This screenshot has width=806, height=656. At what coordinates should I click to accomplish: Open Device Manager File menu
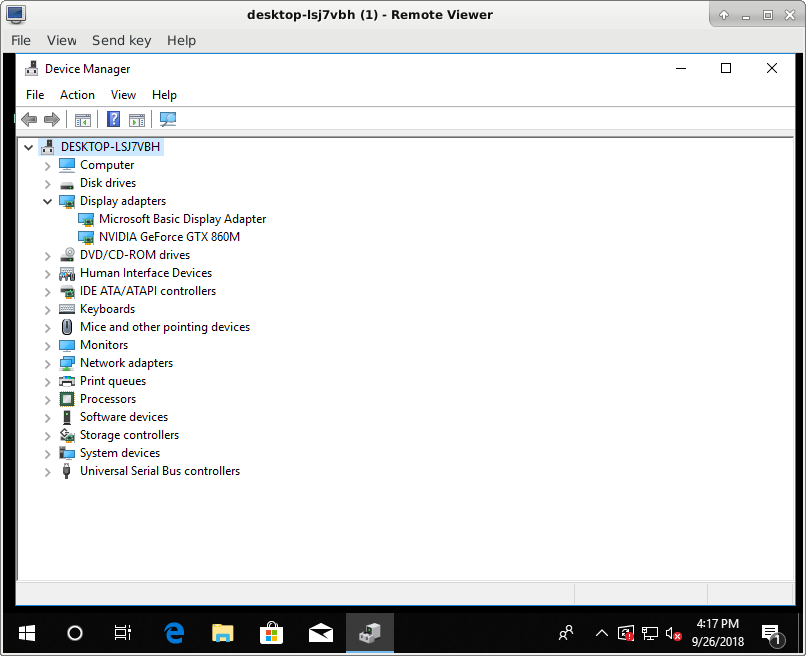coord(35,95)
